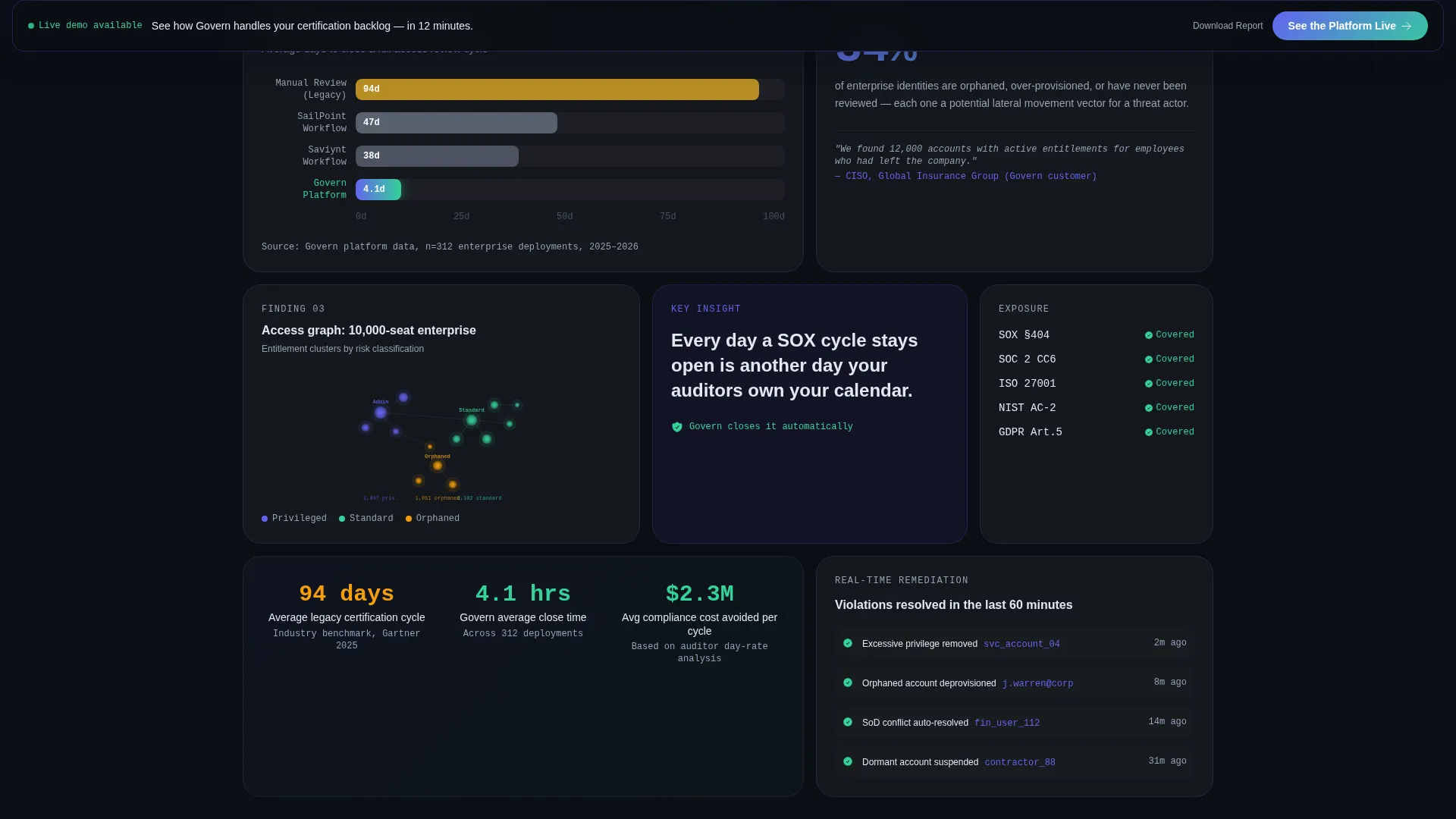Open the fin_user_112 link
Viewport: 1456px width, 819px height.
1007,723
